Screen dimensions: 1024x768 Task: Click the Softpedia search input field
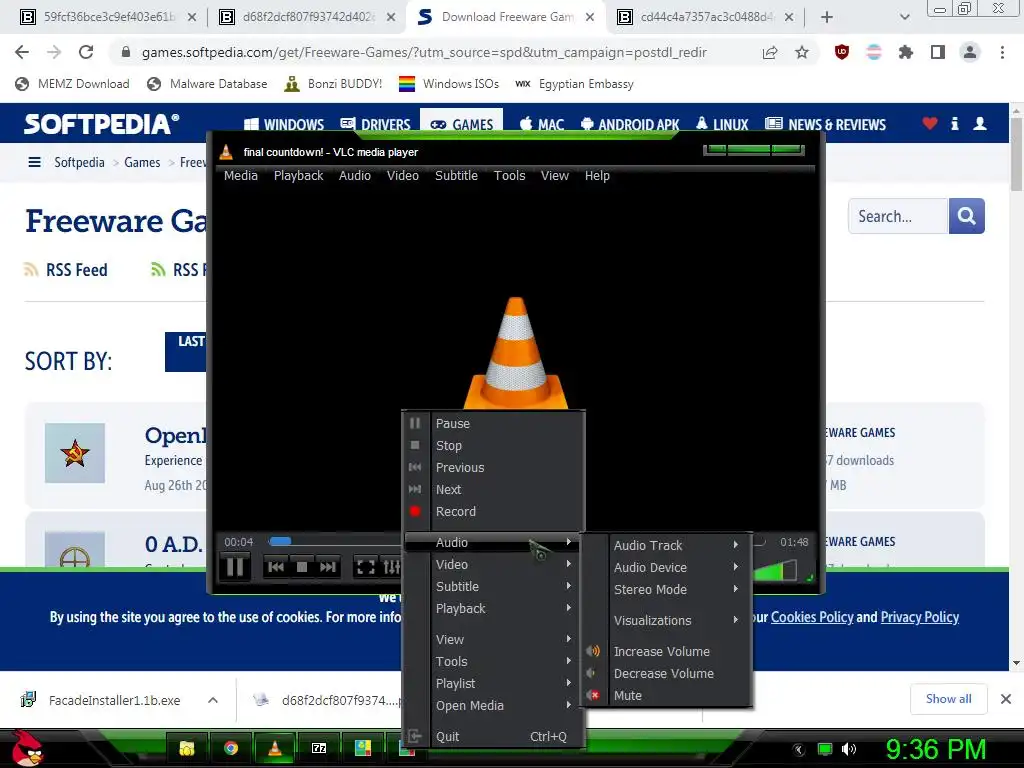click(898, 216)
